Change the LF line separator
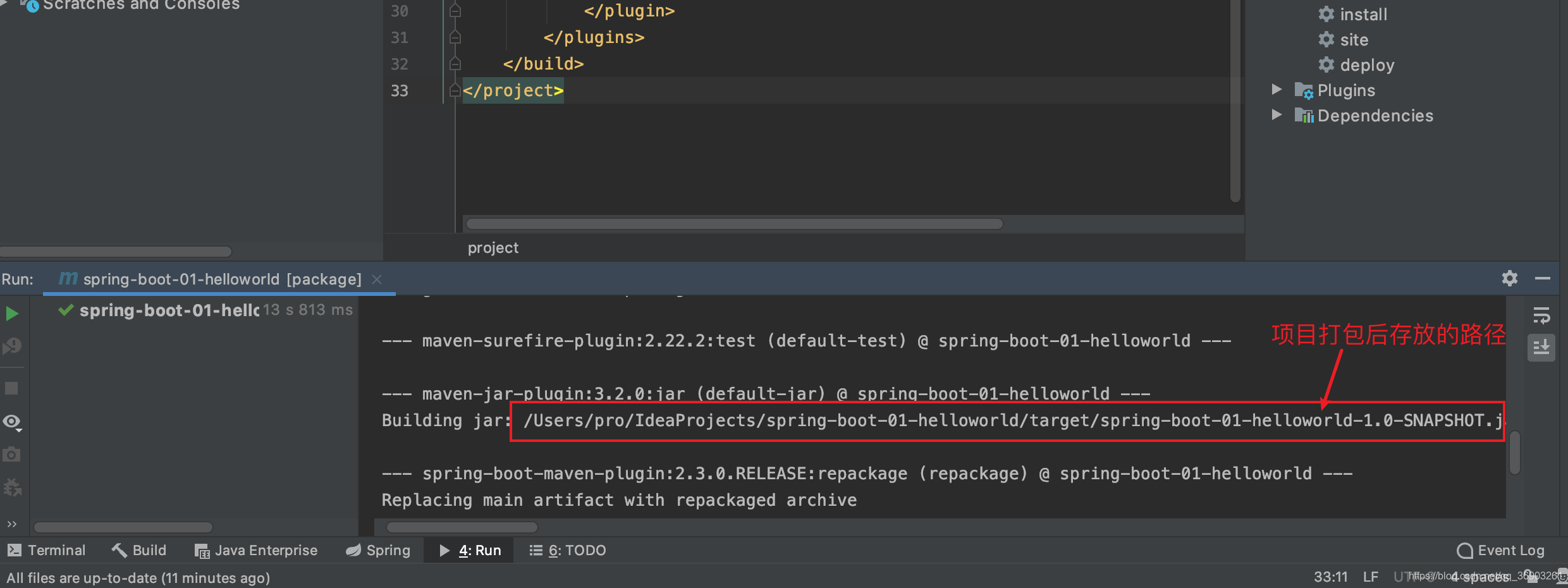This screenshot has height=588, width=1568. pyautogui.click(x=1371, y=577)
